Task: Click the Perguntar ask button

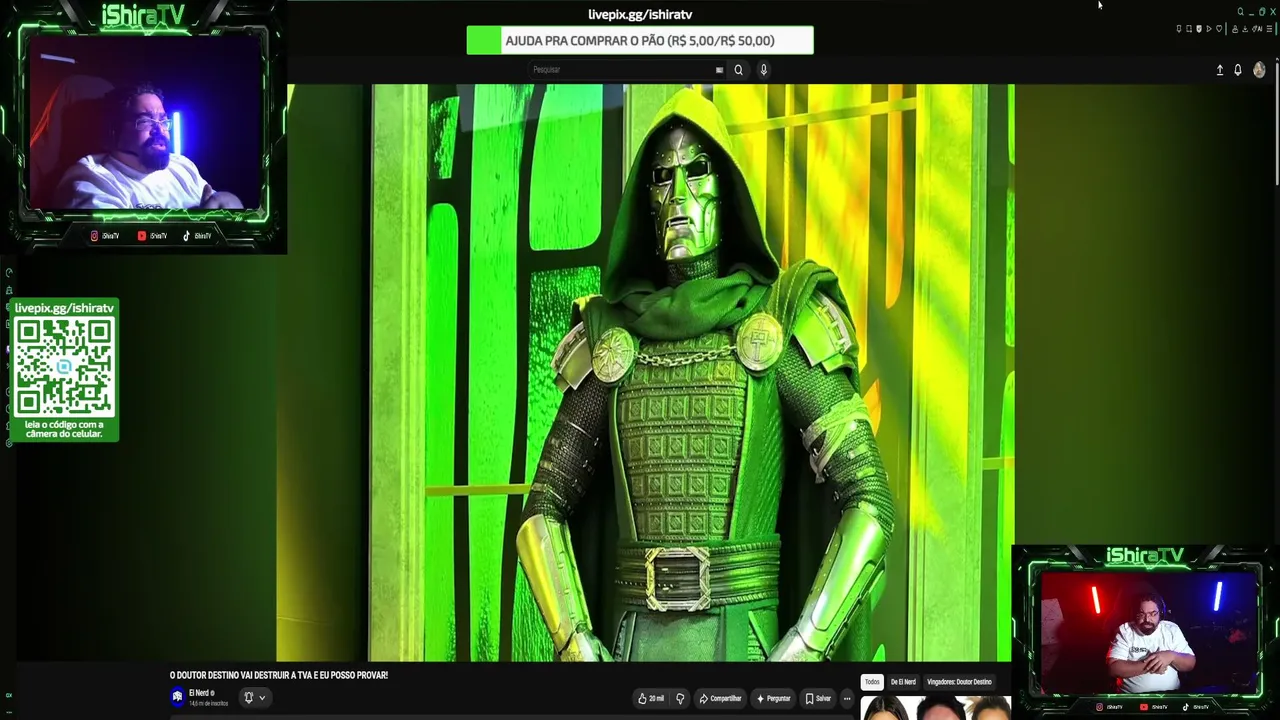Action: point(774,698)
